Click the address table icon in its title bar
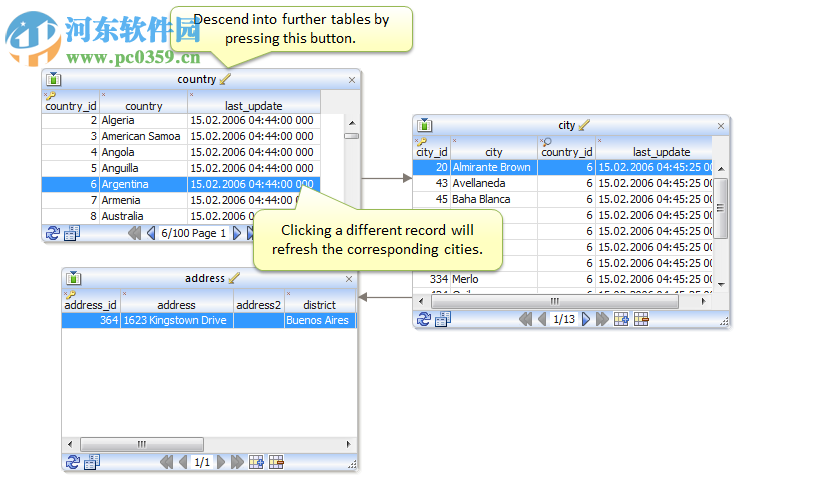Image resolution: width=822 pixels, height=493 pixels. (73, 278)
